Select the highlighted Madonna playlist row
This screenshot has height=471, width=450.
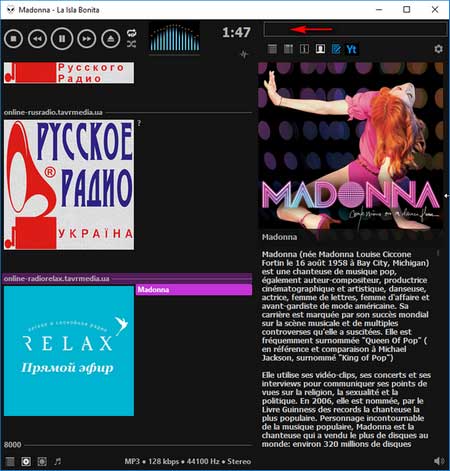[194, 289]
